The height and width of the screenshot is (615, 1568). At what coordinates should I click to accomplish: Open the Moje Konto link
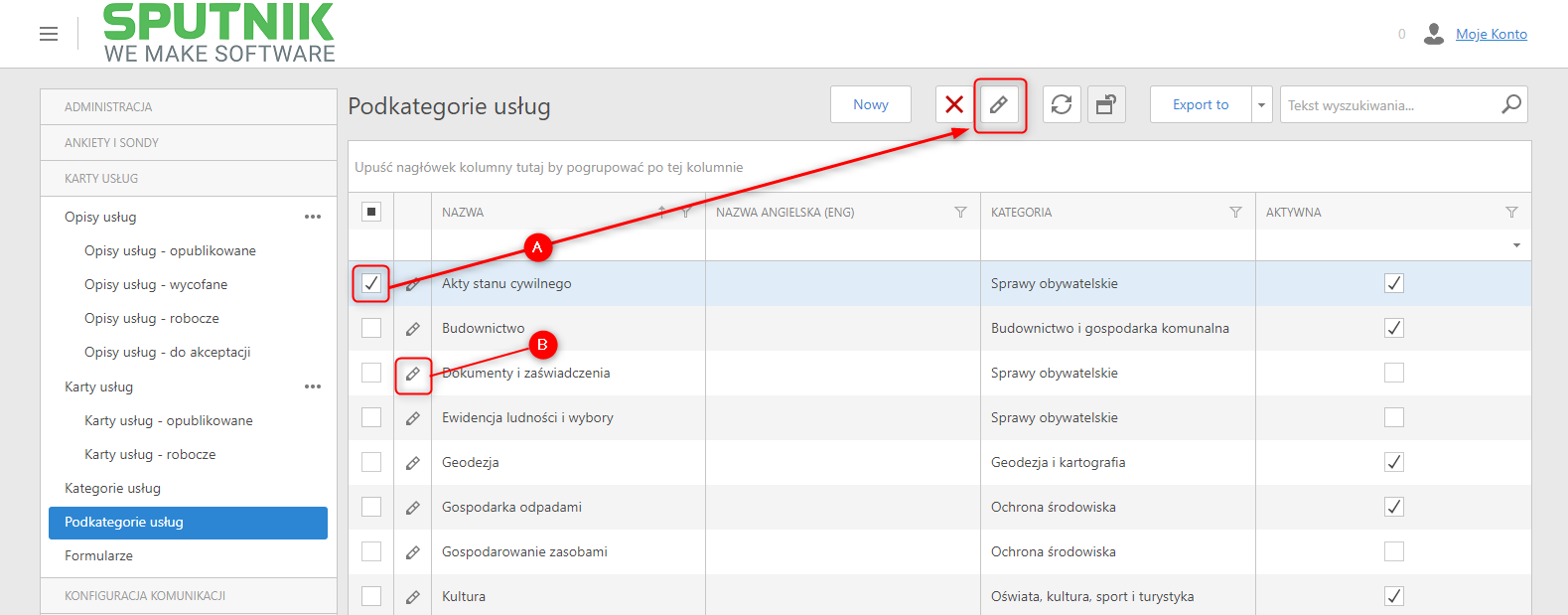pos(1492,34)
